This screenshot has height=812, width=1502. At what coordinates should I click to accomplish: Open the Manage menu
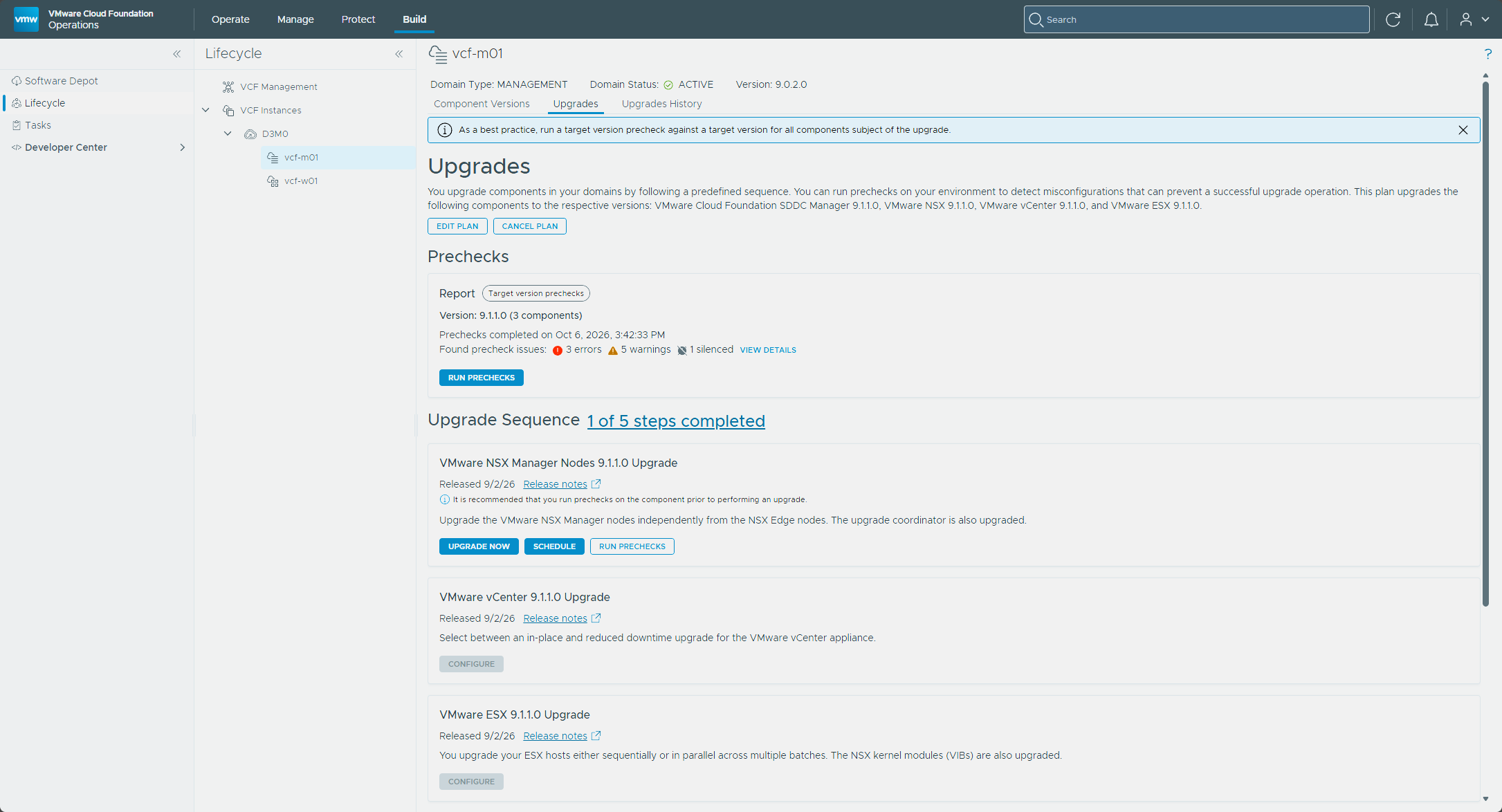pyautogui.click(x=295, y=19)
